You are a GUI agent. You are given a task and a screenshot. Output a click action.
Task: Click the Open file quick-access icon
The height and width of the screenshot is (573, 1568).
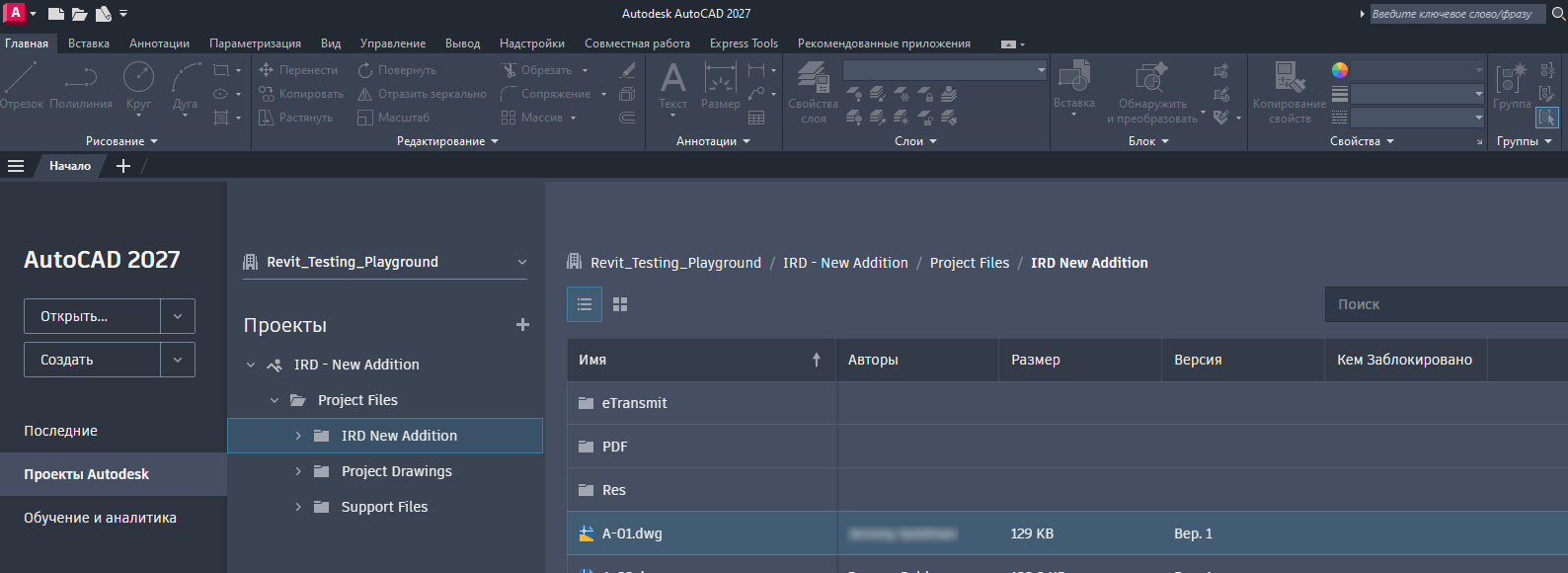[80, 14]
